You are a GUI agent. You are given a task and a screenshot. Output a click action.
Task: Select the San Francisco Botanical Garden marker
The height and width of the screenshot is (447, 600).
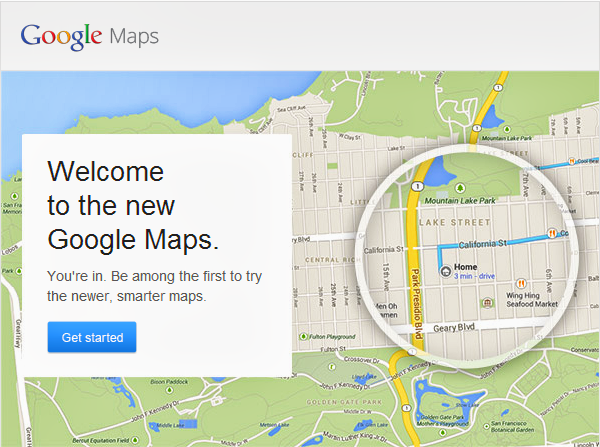pos(486,426)
